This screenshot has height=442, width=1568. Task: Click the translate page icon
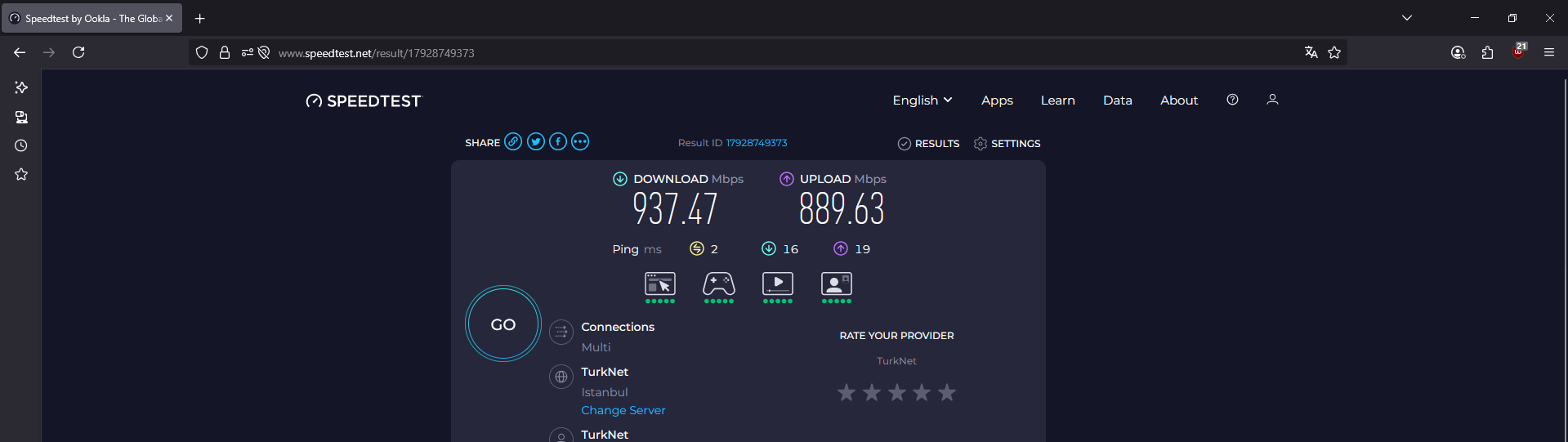pos(1311,52)
